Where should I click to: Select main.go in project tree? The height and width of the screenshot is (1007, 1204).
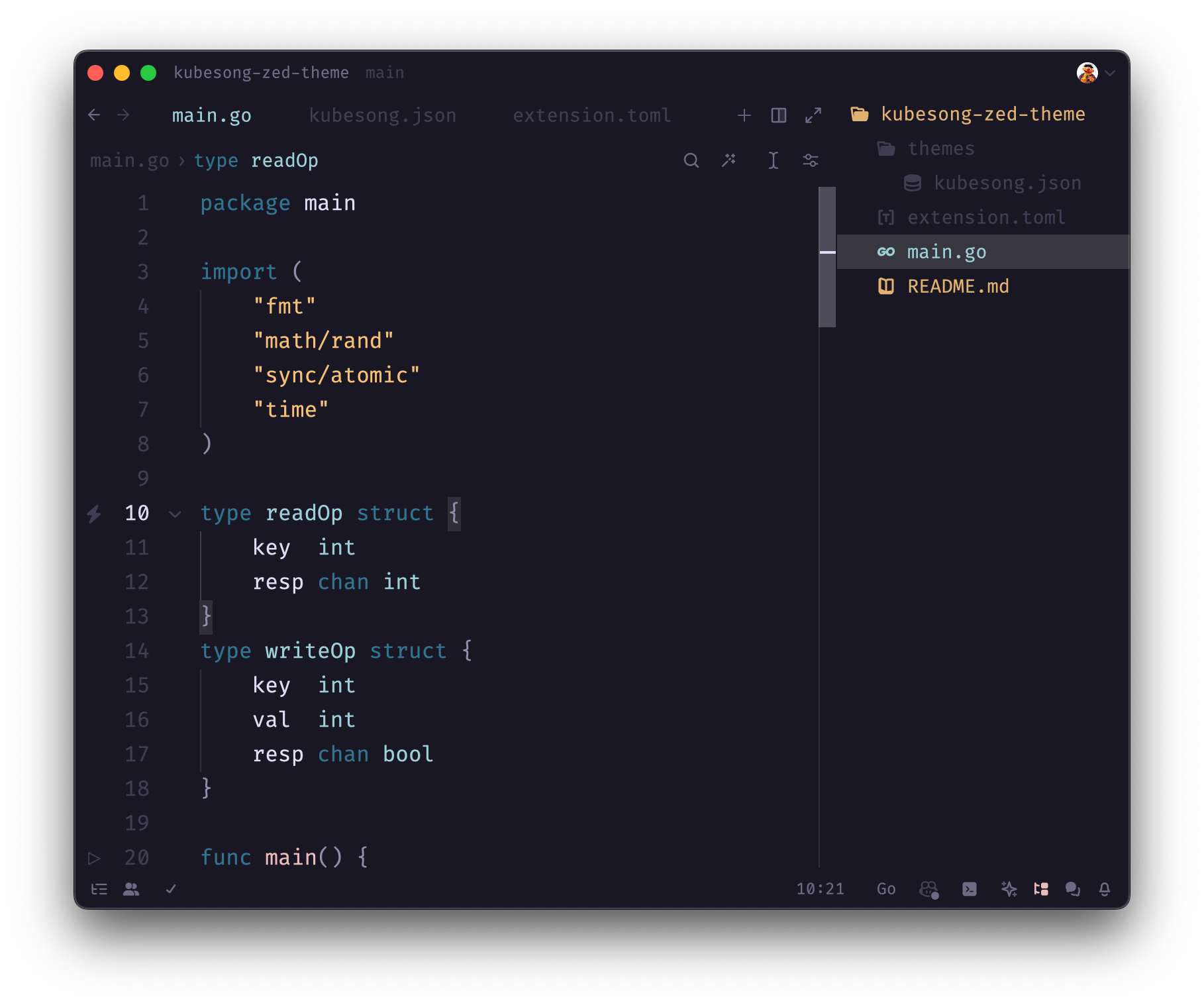[983, 252]
